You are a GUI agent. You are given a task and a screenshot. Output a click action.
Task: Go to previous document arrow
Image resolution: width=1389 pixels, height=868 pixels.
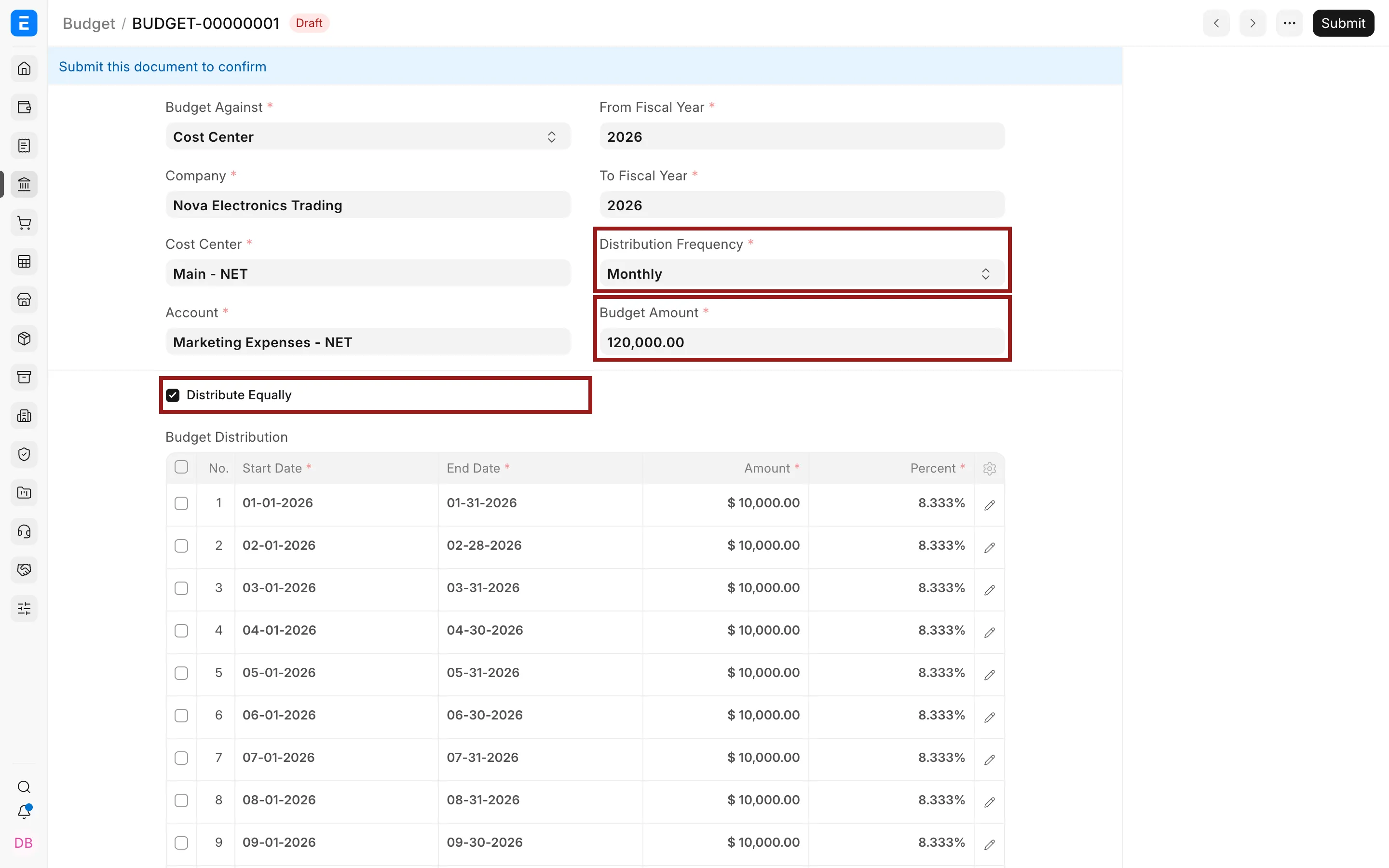pos(1216,23)
